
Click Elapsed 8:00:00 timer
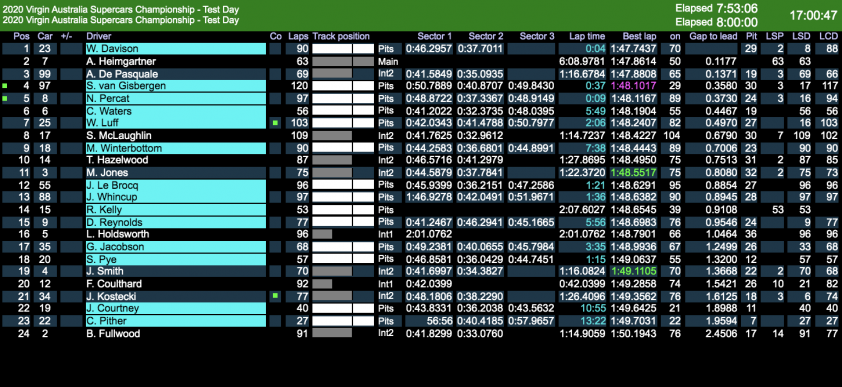[716, 23]
